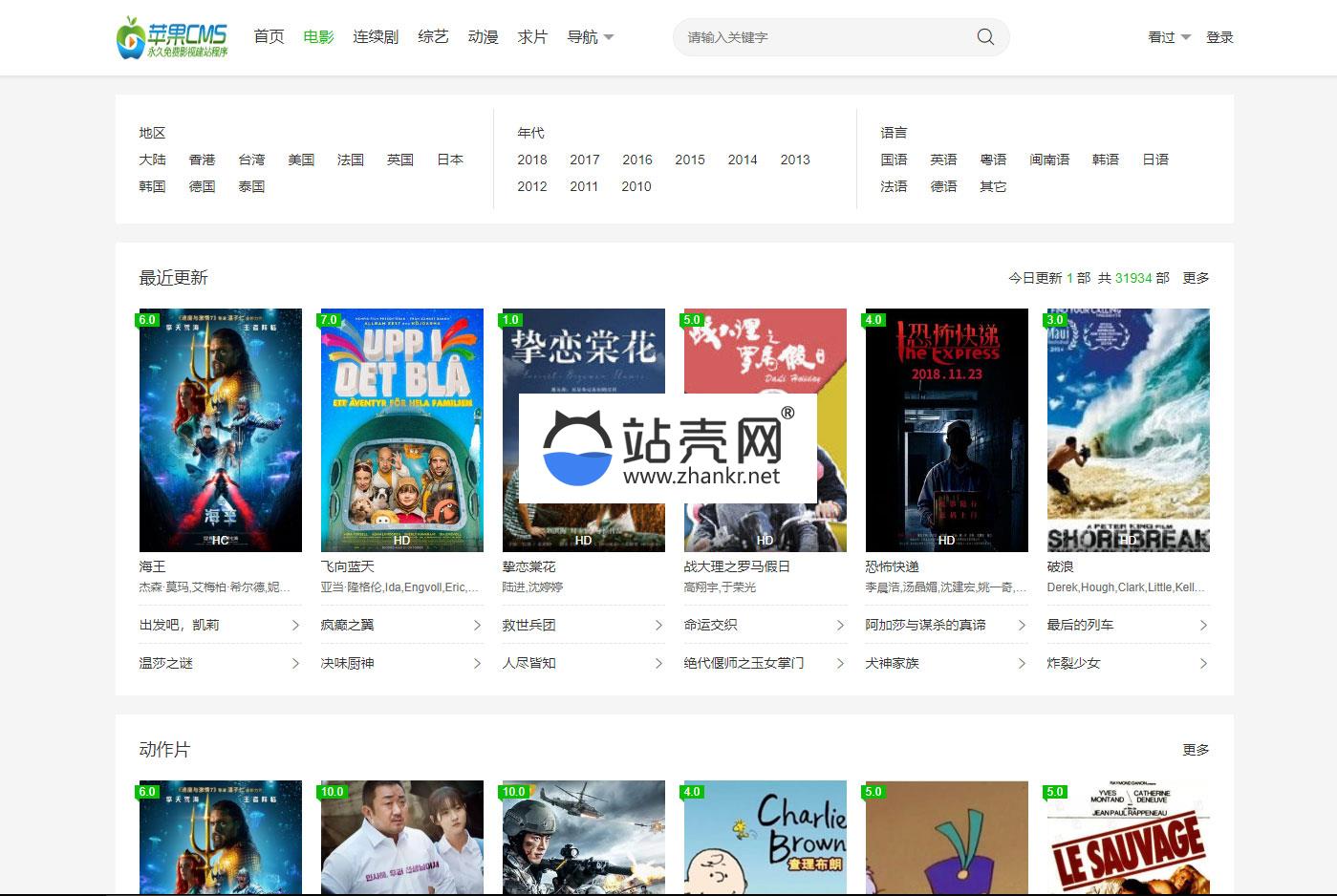
Task: Click the arrow next to 决味厨神
Action: 477,663
